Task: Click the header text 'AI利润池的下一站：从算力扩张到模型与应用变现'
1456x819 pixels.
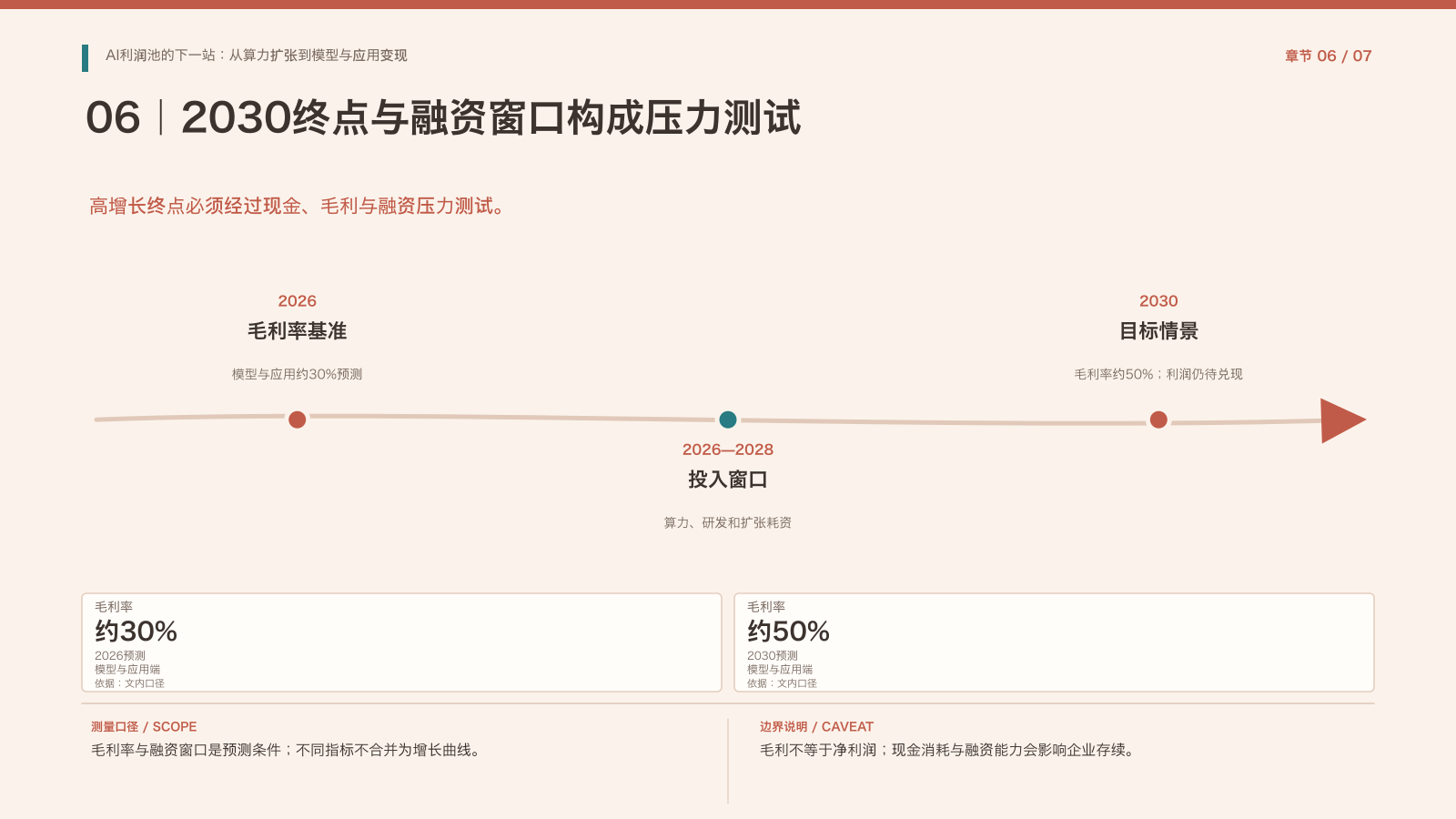Action: pos(257,56)
